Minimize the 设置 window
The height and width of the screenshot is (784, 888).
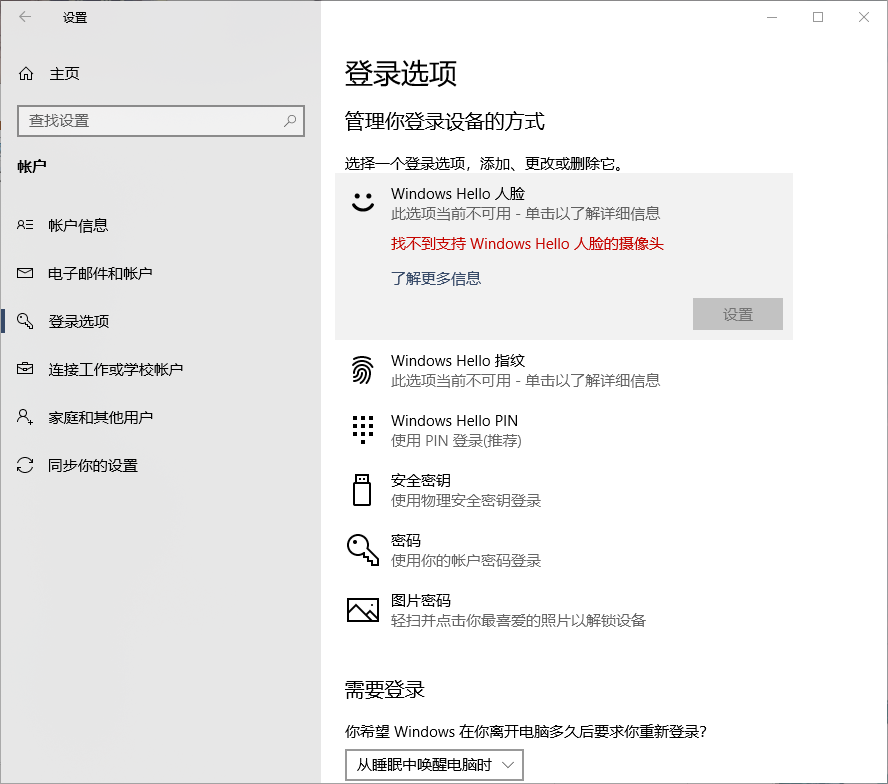point(771,17)
